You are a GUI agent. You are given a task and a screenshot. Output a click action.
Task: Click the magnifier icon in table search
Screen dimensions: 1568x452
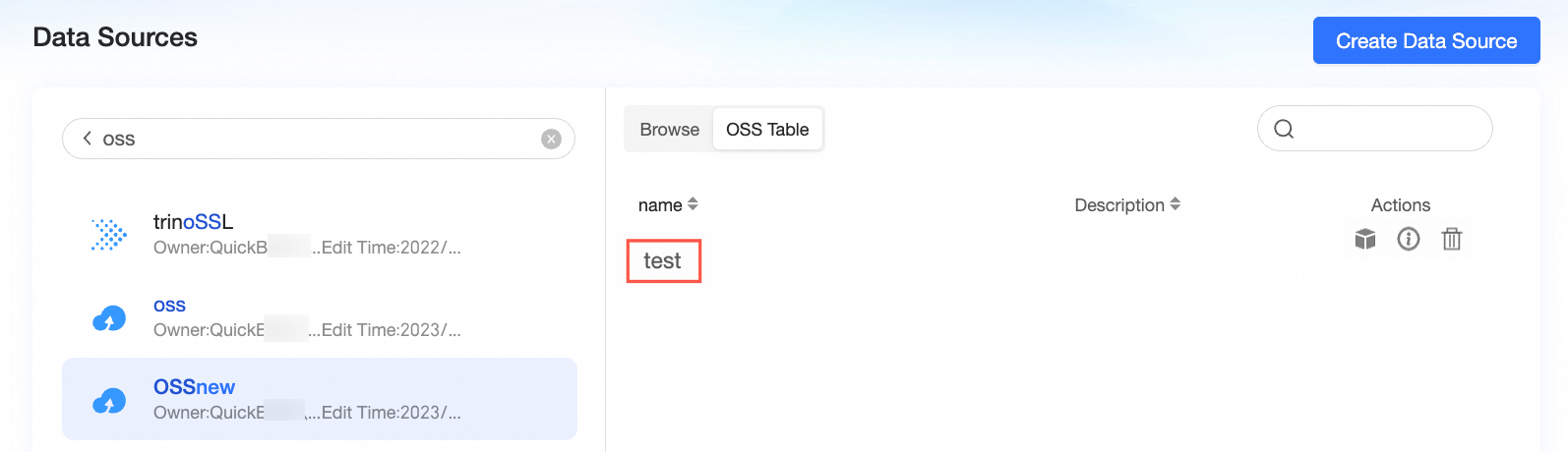1284,129
